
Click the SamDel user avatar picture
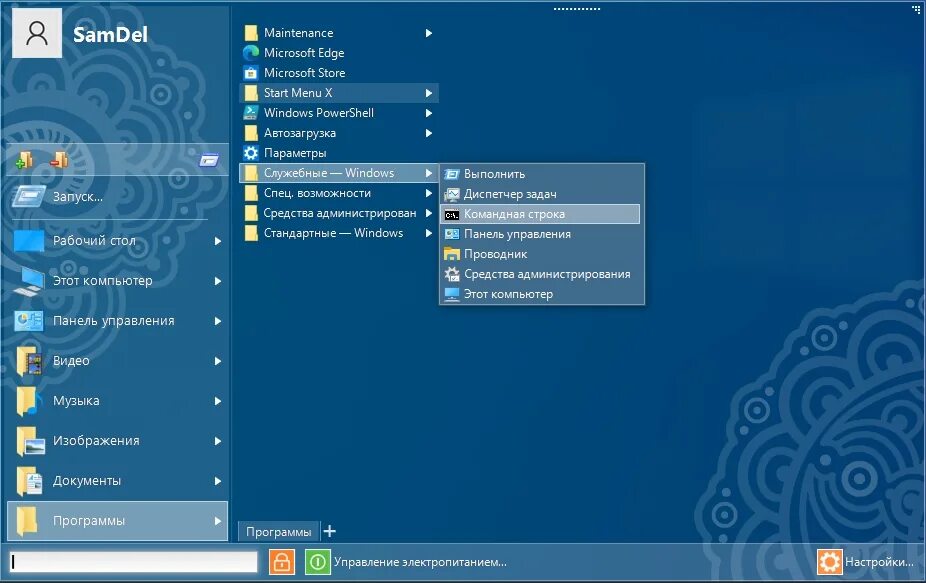coord(37,33)
